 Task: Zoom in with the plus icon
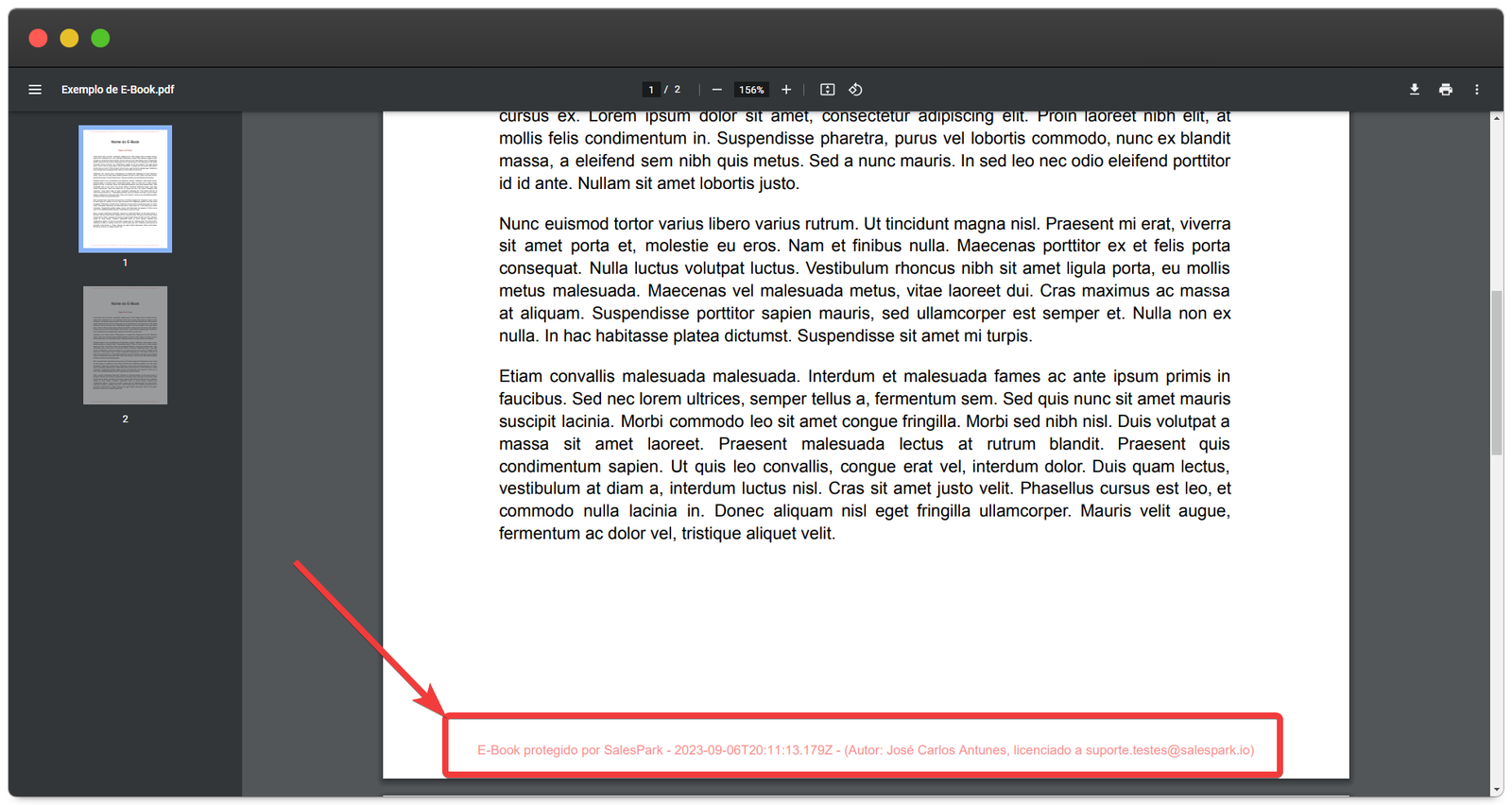point(786,90)
